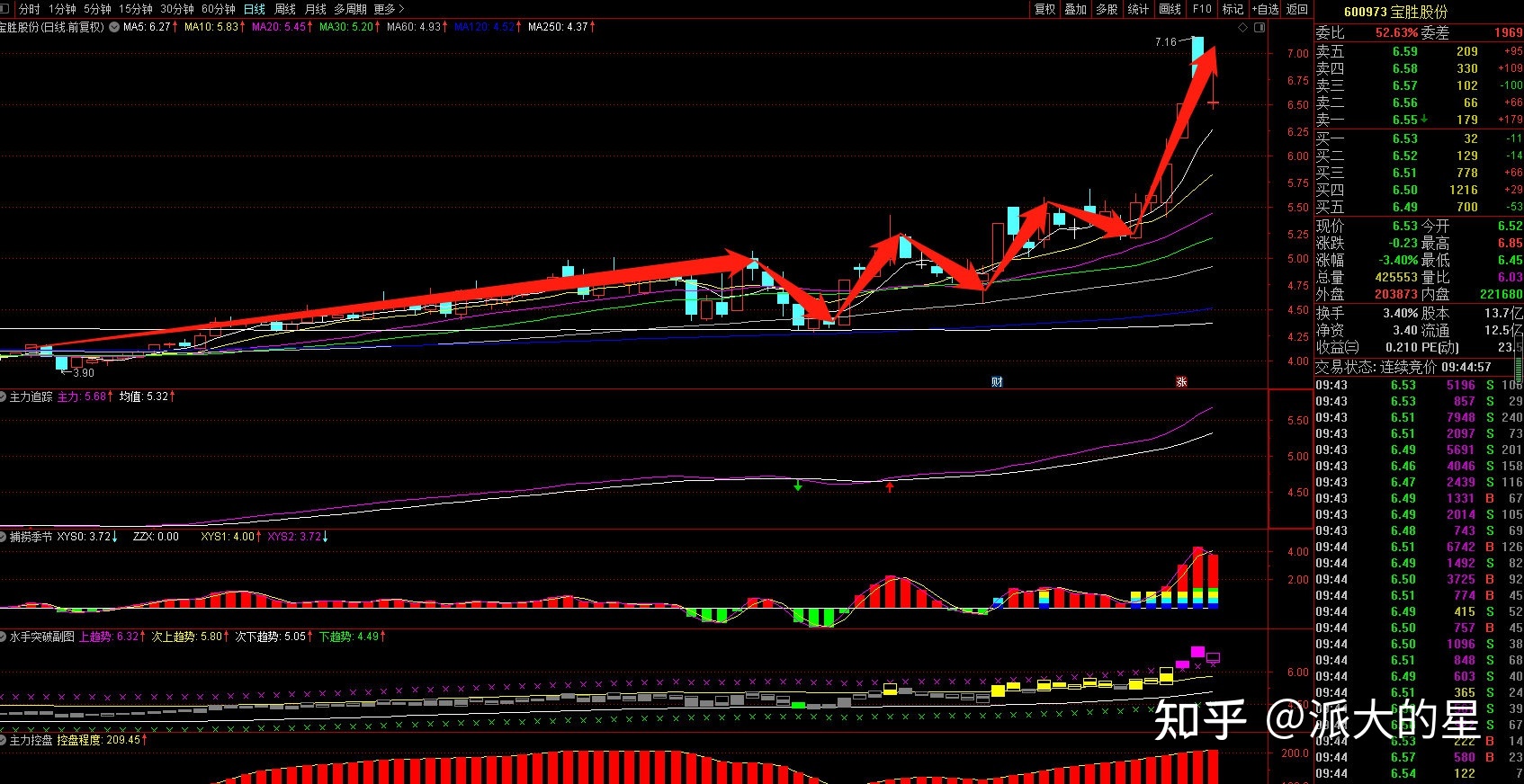Click the 返回 back button
1524x784 pixels.
pyautogui.click(x=1297, y=9)
